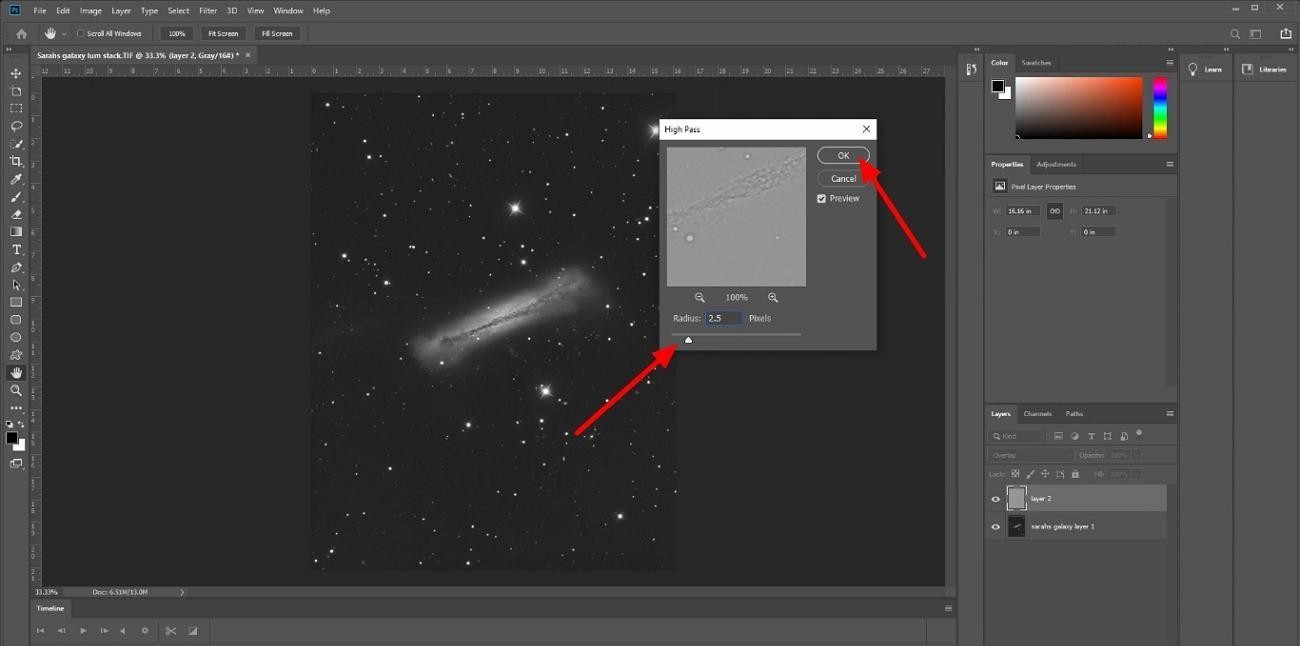Link width and height in Properties

[x=1054, y=211]
